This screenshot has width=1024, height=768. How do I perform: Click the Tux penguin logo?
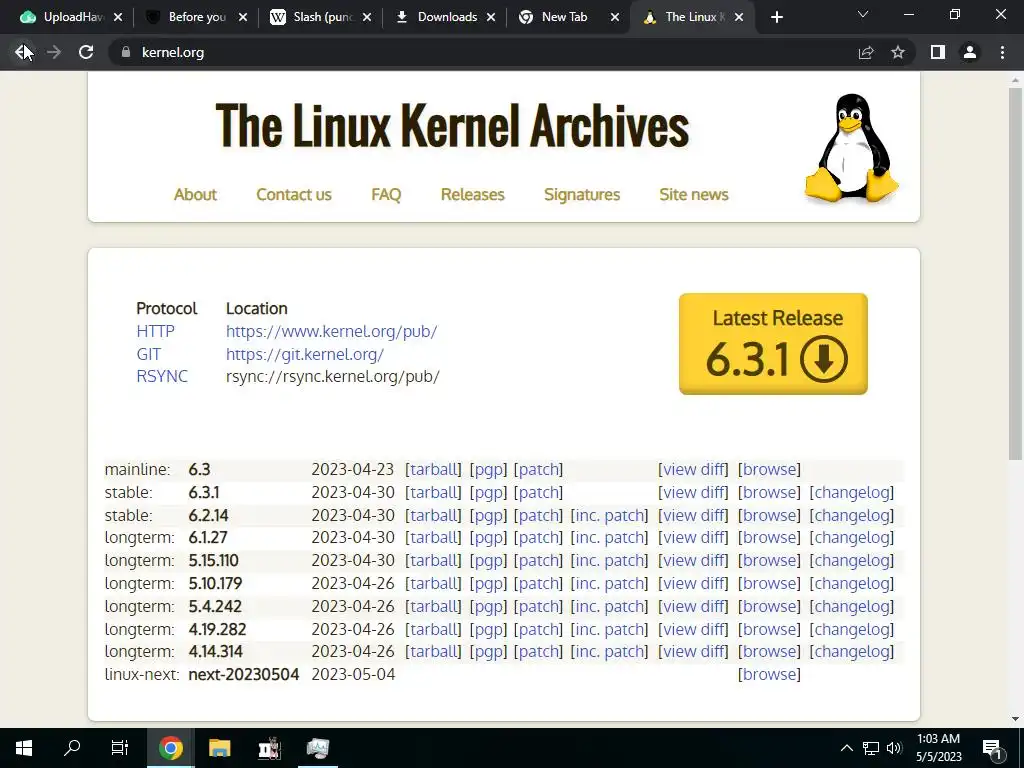point(852,148)
